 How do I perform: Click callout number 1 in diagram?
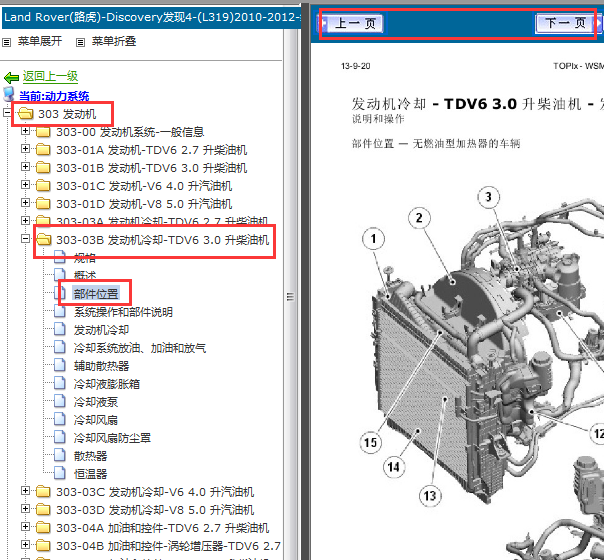[x=373, y=239]
